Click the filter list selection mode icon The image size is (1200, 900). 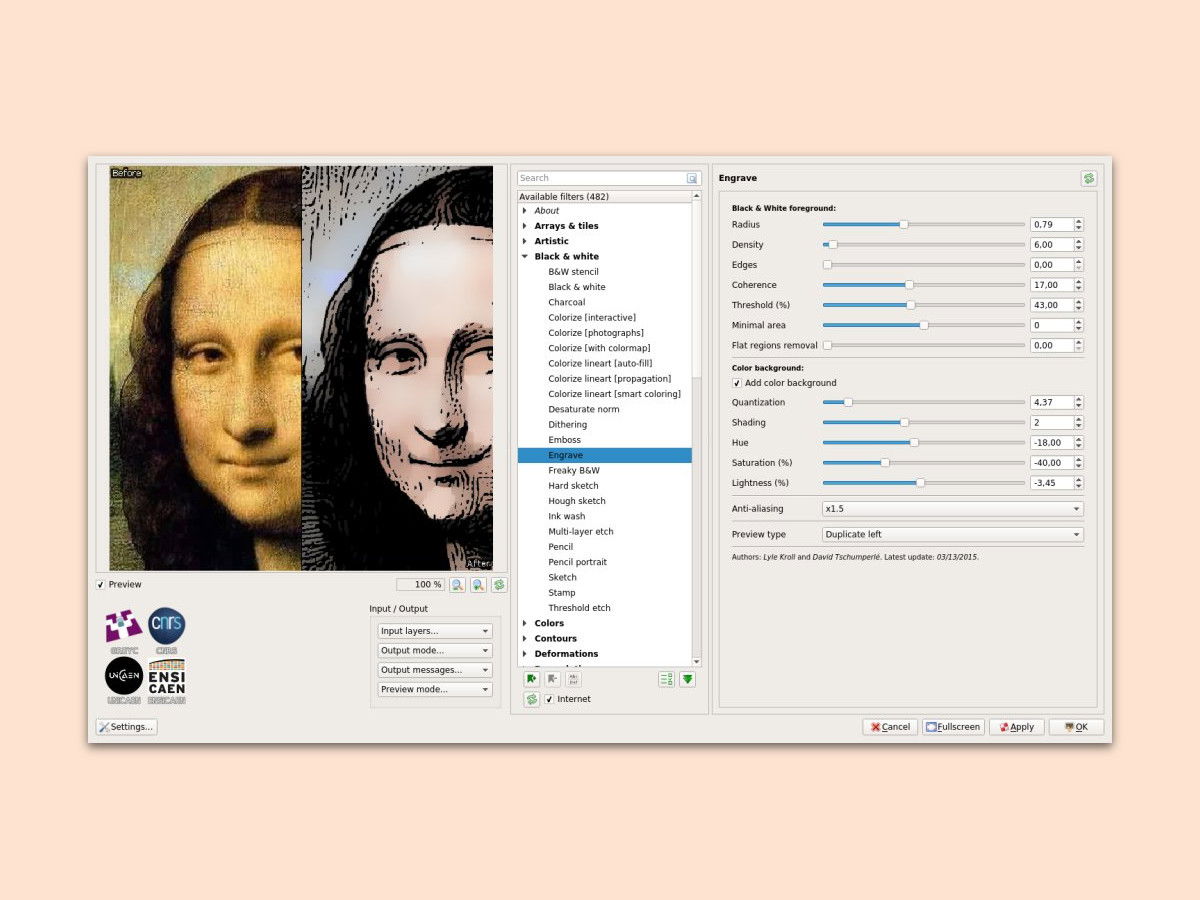point(666,679)
